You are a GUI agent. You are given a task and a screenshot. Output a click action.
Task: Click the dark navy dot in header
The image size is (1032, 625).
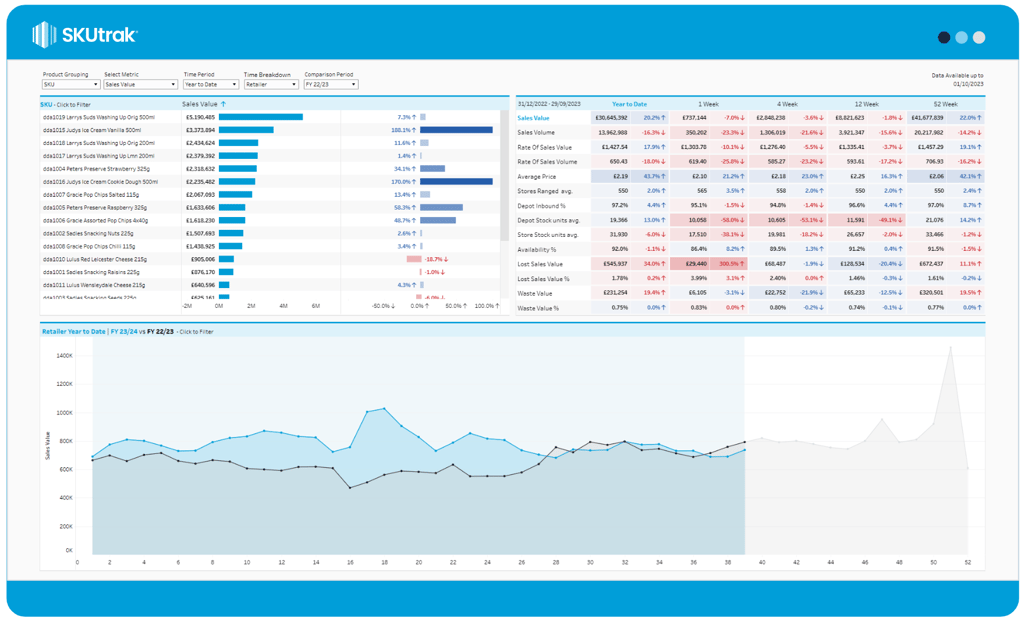[944, 37]
